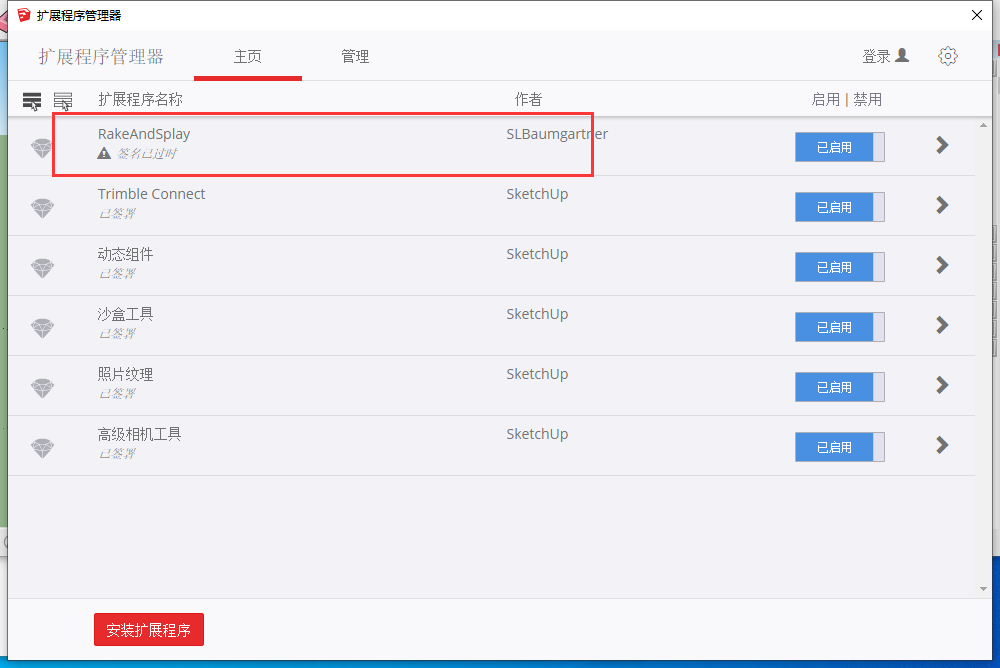Click the 扩展程序管理器 heading beside tabs
The height and width of the screenshot is (668, 1000).
[101, 57]
